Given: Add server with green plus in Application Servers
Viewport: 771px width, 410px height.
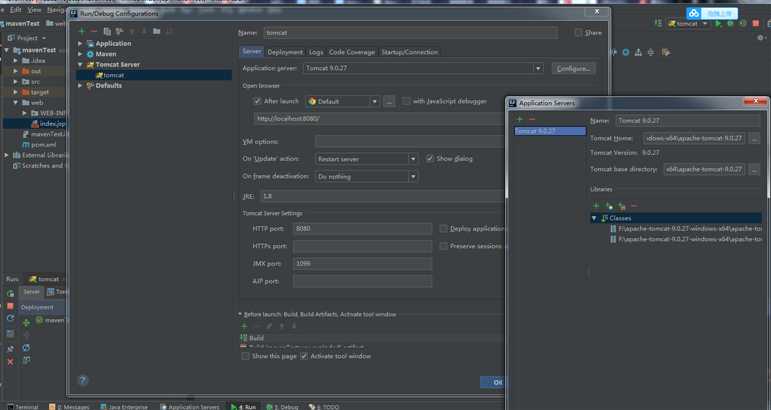Looking at the screenshot, I should [520, 119].
